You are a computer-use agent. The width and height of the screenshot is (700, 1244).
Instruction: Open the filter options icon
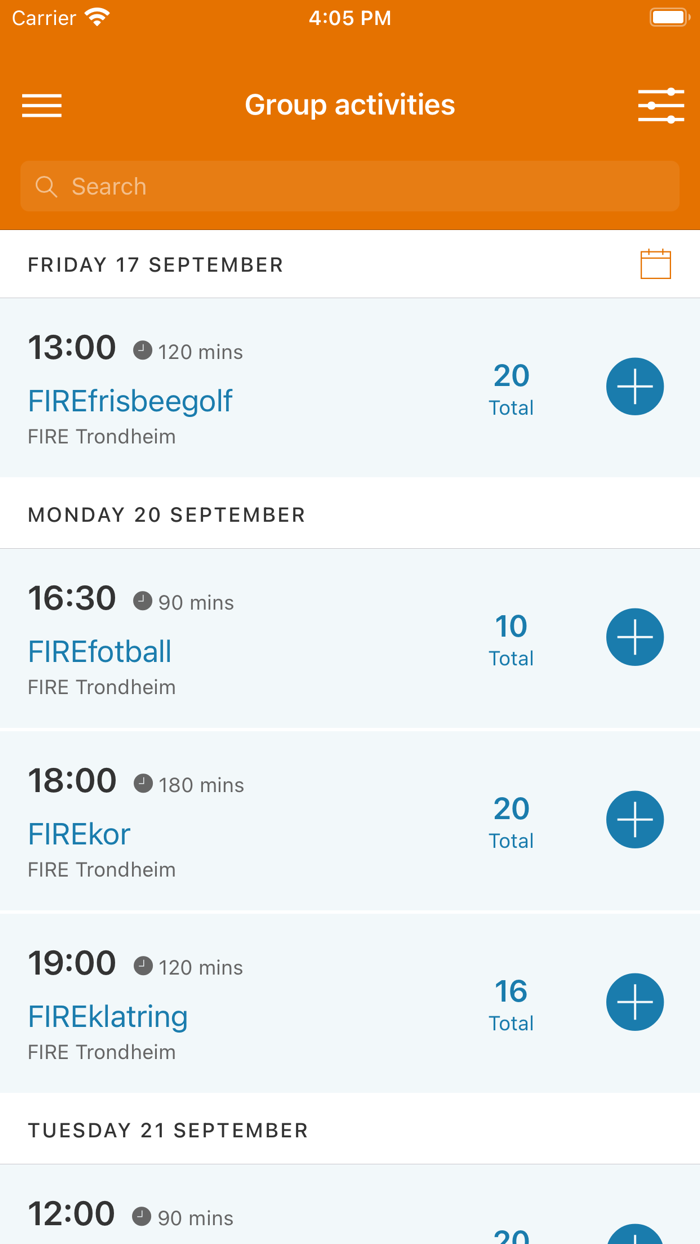pyautogui.click(x=661, y=105)
